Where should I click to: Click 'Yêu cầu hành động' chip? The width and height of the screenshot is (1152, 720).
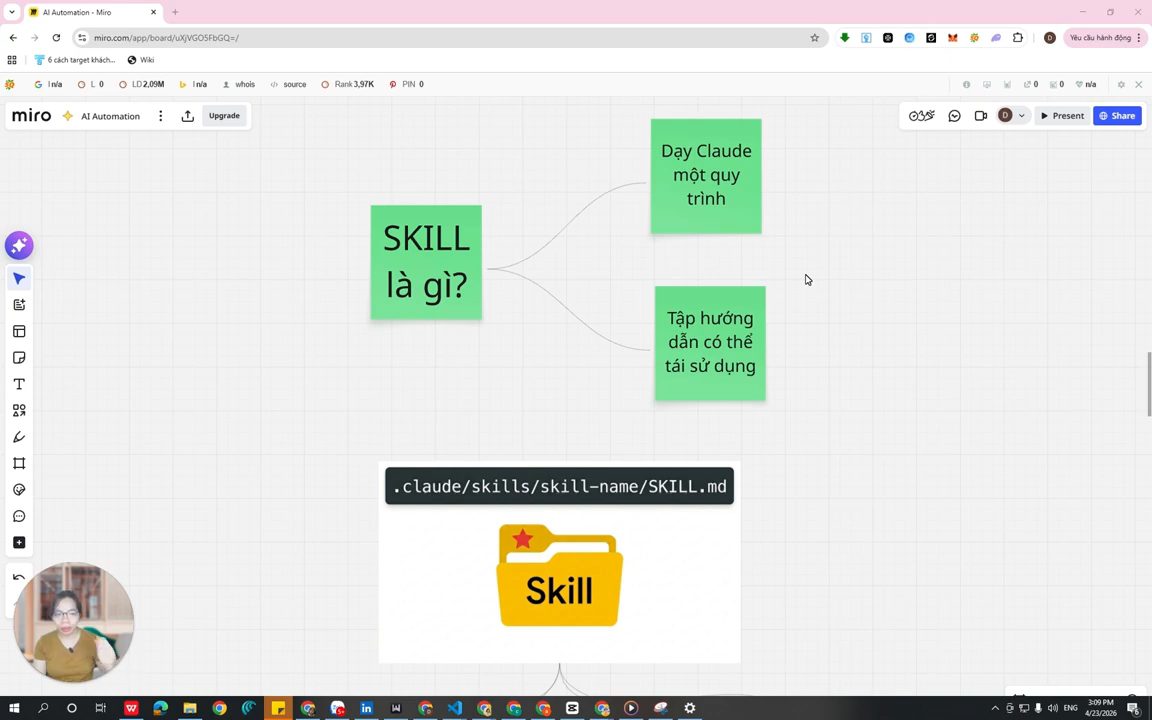[x=1105, y=37]
